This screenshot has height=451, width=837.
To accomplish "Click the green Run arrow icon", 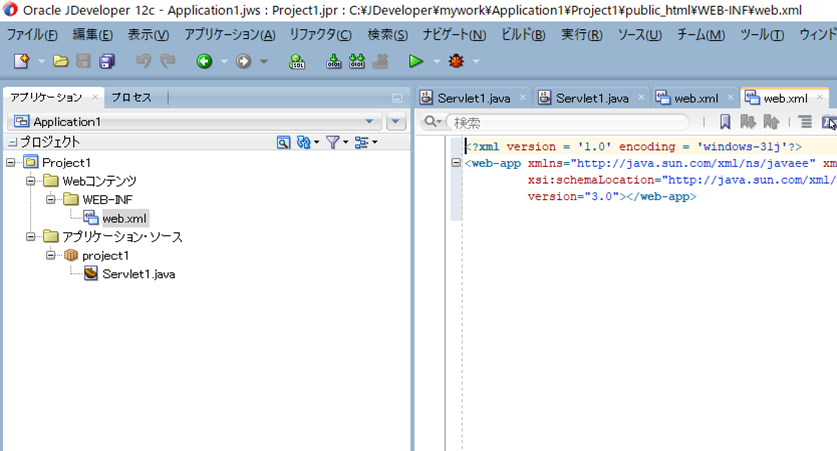I will pyautogui.click(x=416, y=62).
